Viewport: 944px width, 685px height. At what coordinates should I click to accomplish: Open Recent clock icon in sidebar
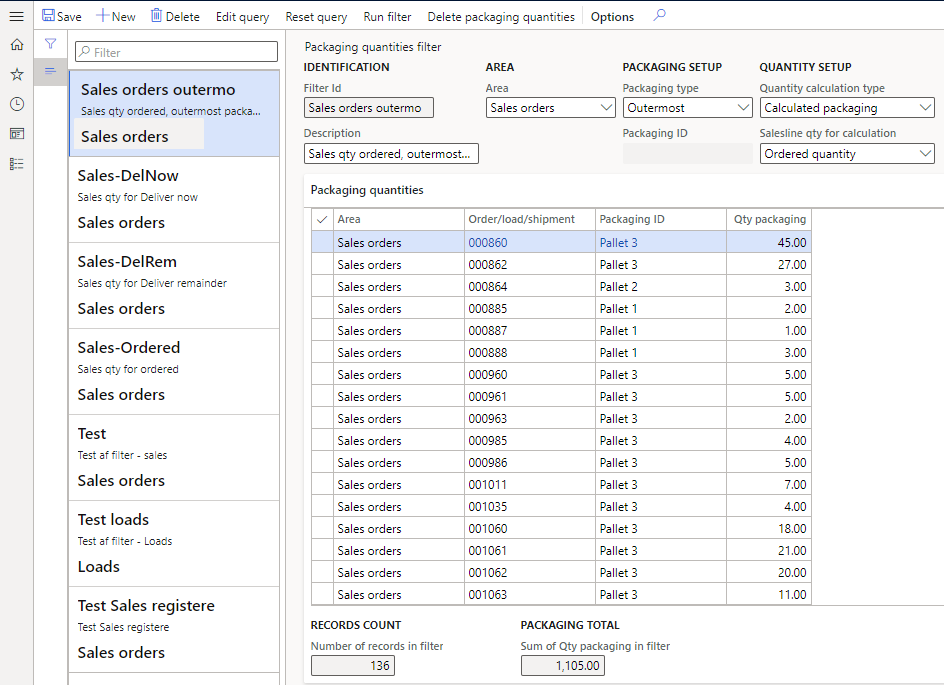point(16,104)
